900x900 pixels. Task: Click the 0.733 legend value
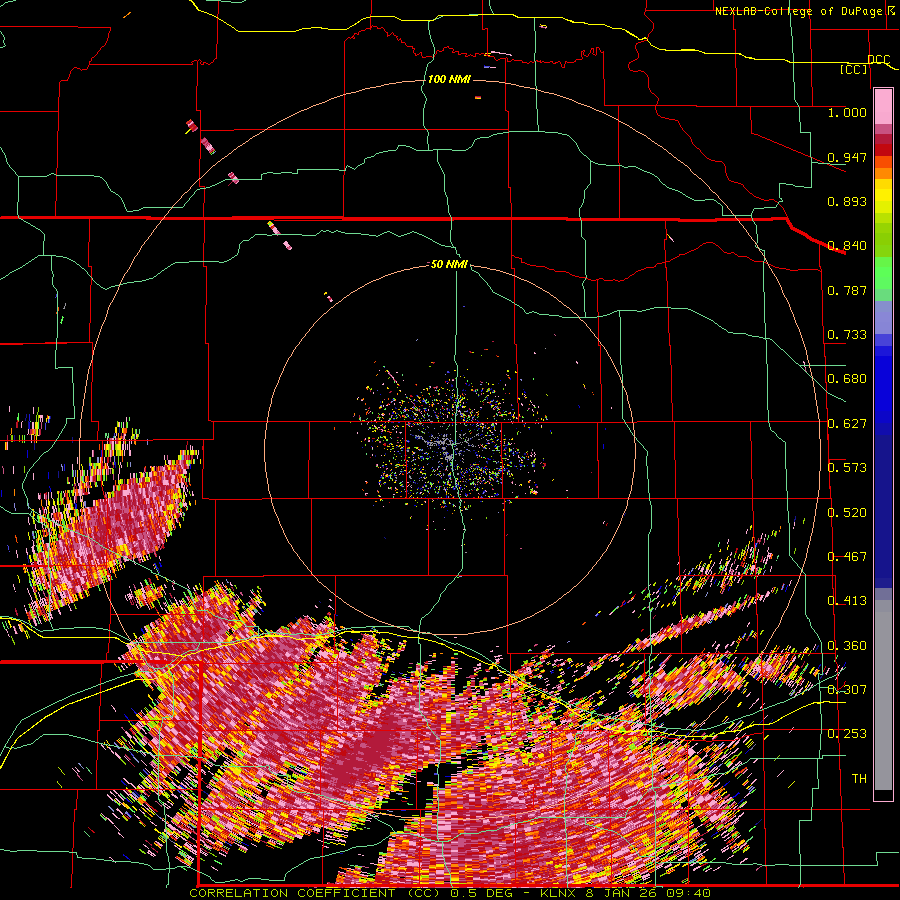point(847,335)
